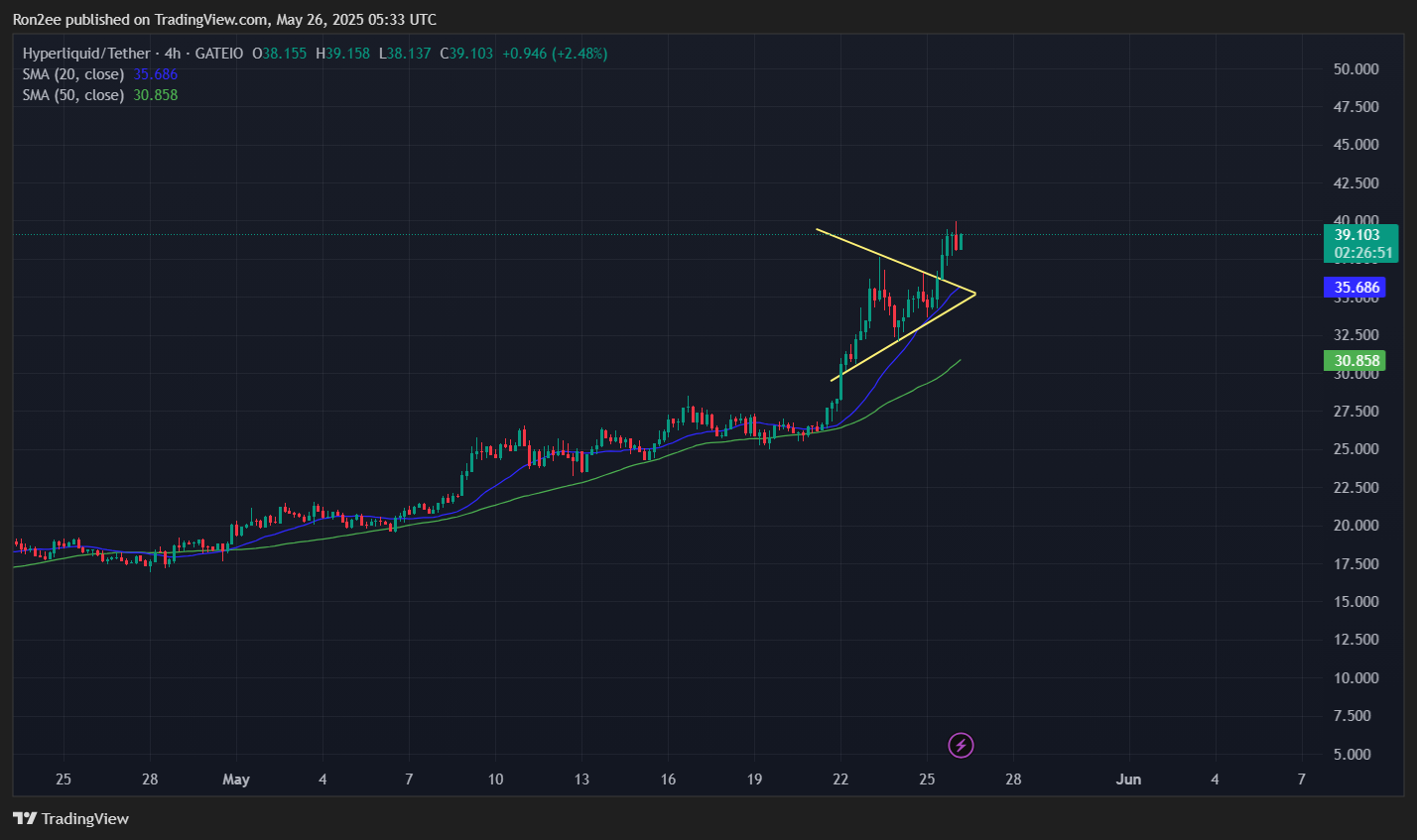Click the 42.500 price axis label
Viewport: 1417px width, 840px height.
1357,183
